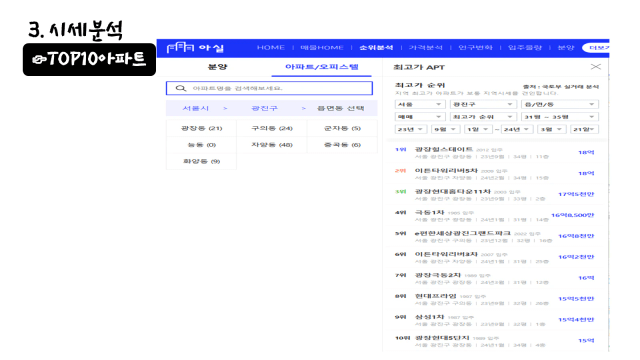Click the search magnifier icon
Viewport: 640px width, 360px height.
click(x=181, y=88)
